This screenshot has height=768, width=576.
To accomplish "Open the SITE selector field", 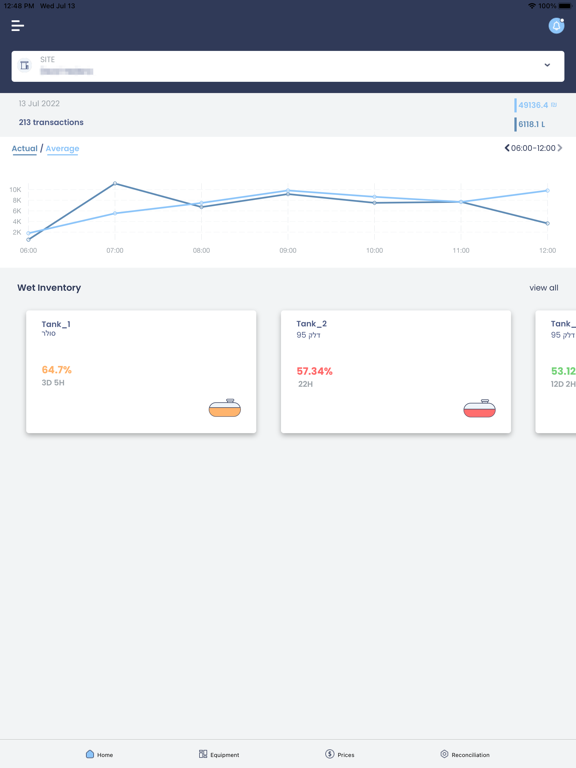I will (288, 66).
